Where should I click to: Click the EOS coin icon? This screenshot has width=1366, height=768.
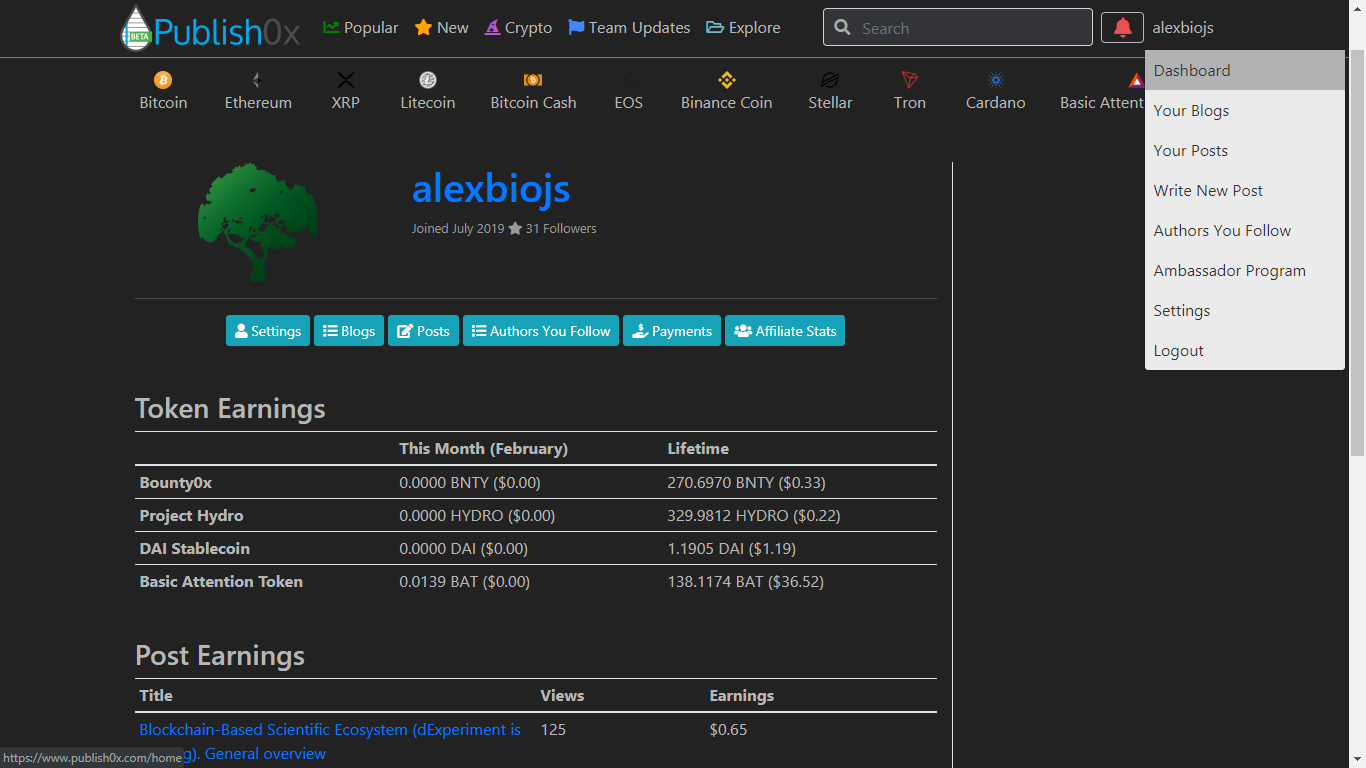click(x=629, y=80)
